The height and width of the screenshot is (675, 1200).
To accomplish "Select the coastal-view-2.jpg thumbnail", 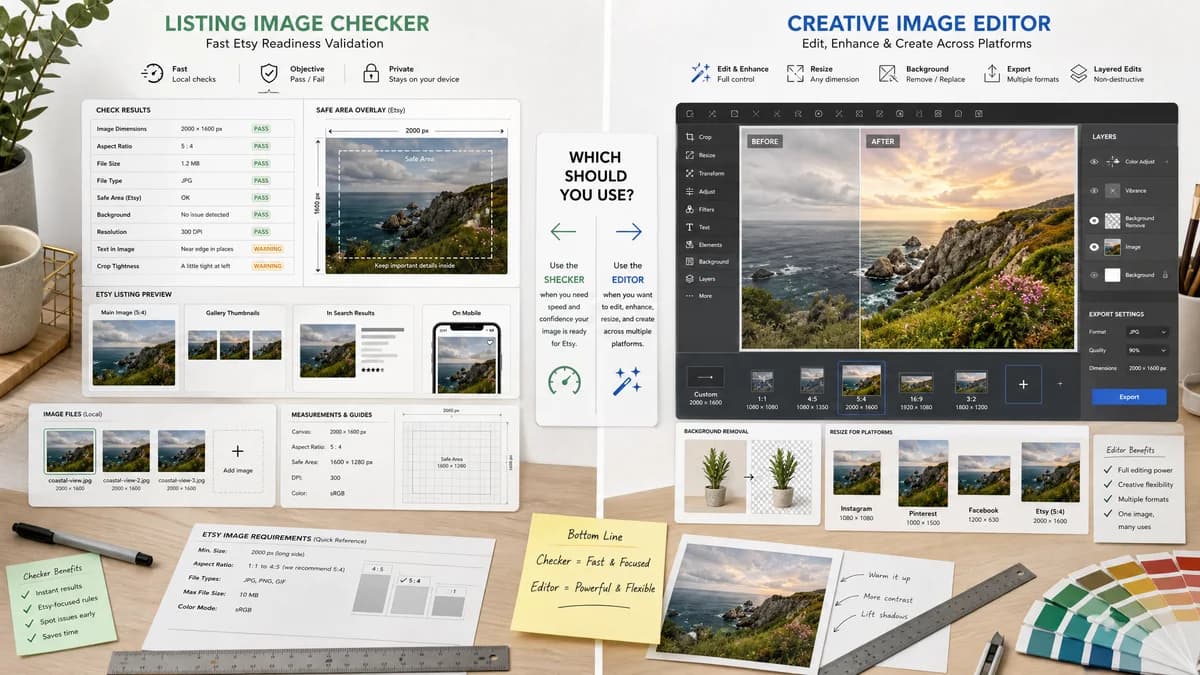I will click(126, 451).
